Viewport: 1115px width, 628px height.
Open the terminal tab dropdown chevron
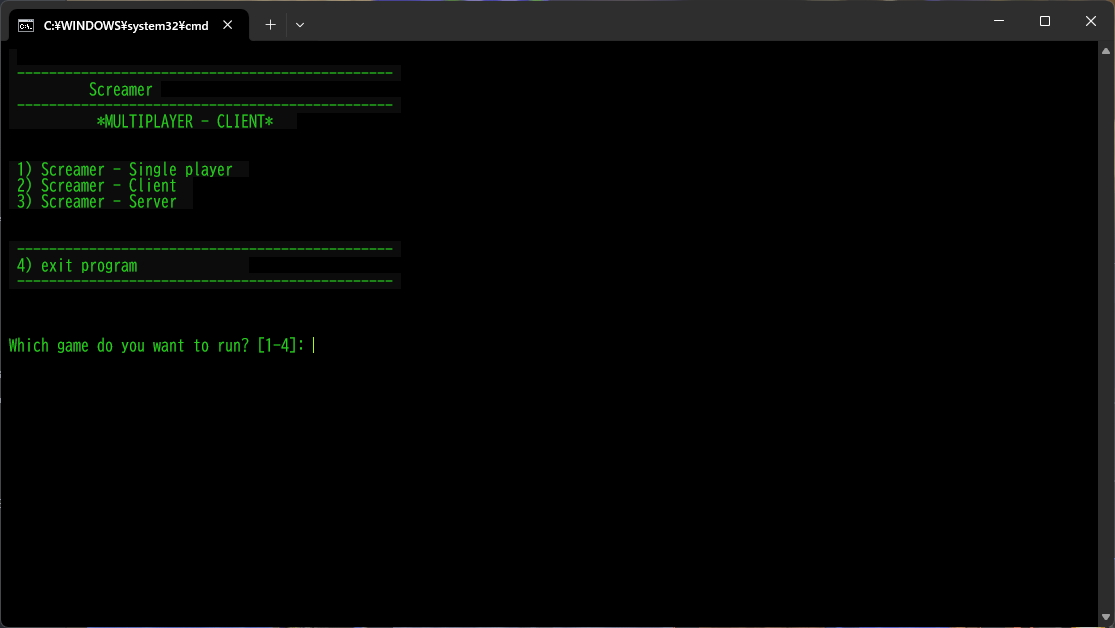[x=300, y=24]
